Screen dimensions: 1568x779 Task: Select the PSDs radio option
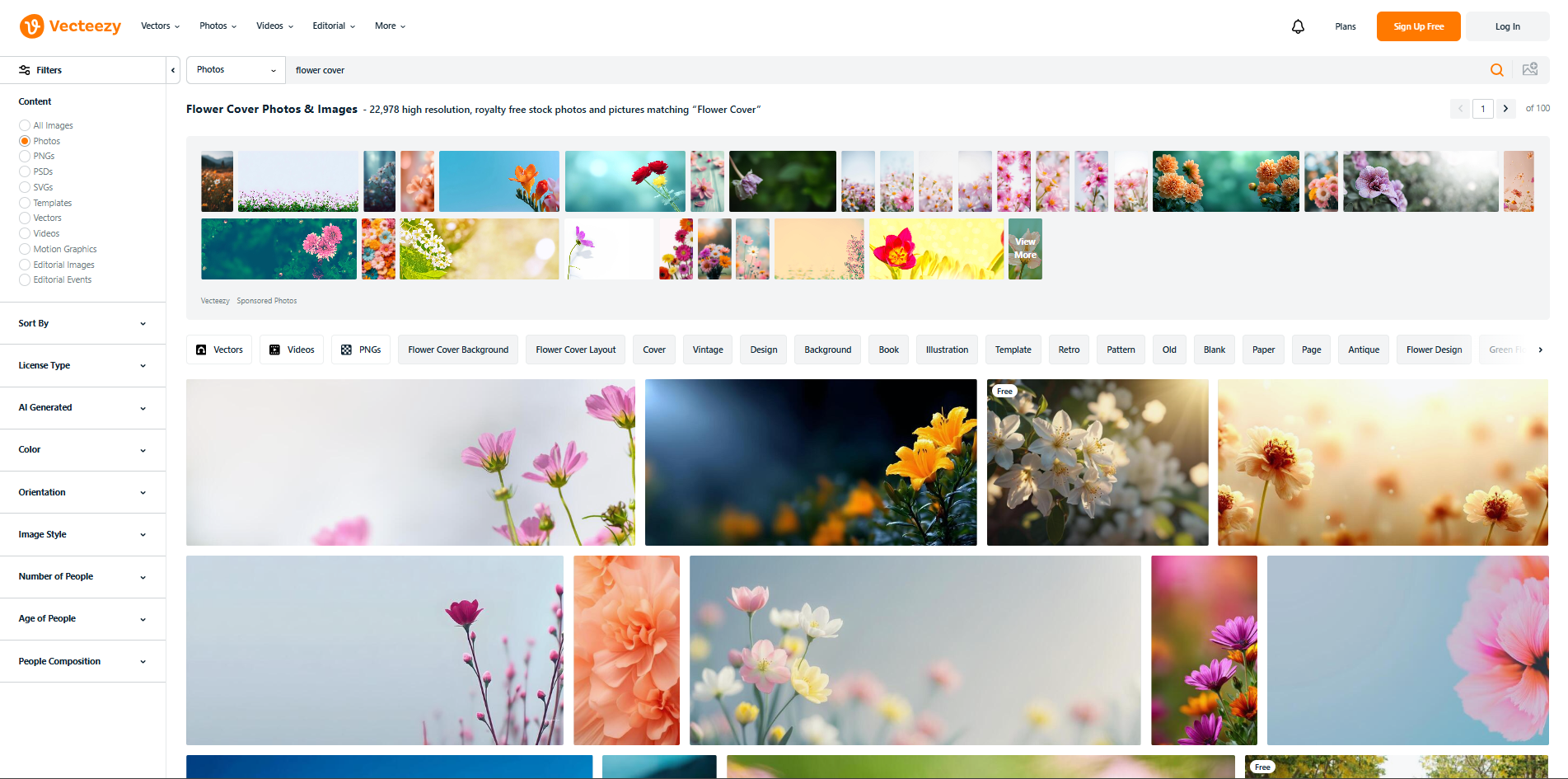[x=25, y=171]
